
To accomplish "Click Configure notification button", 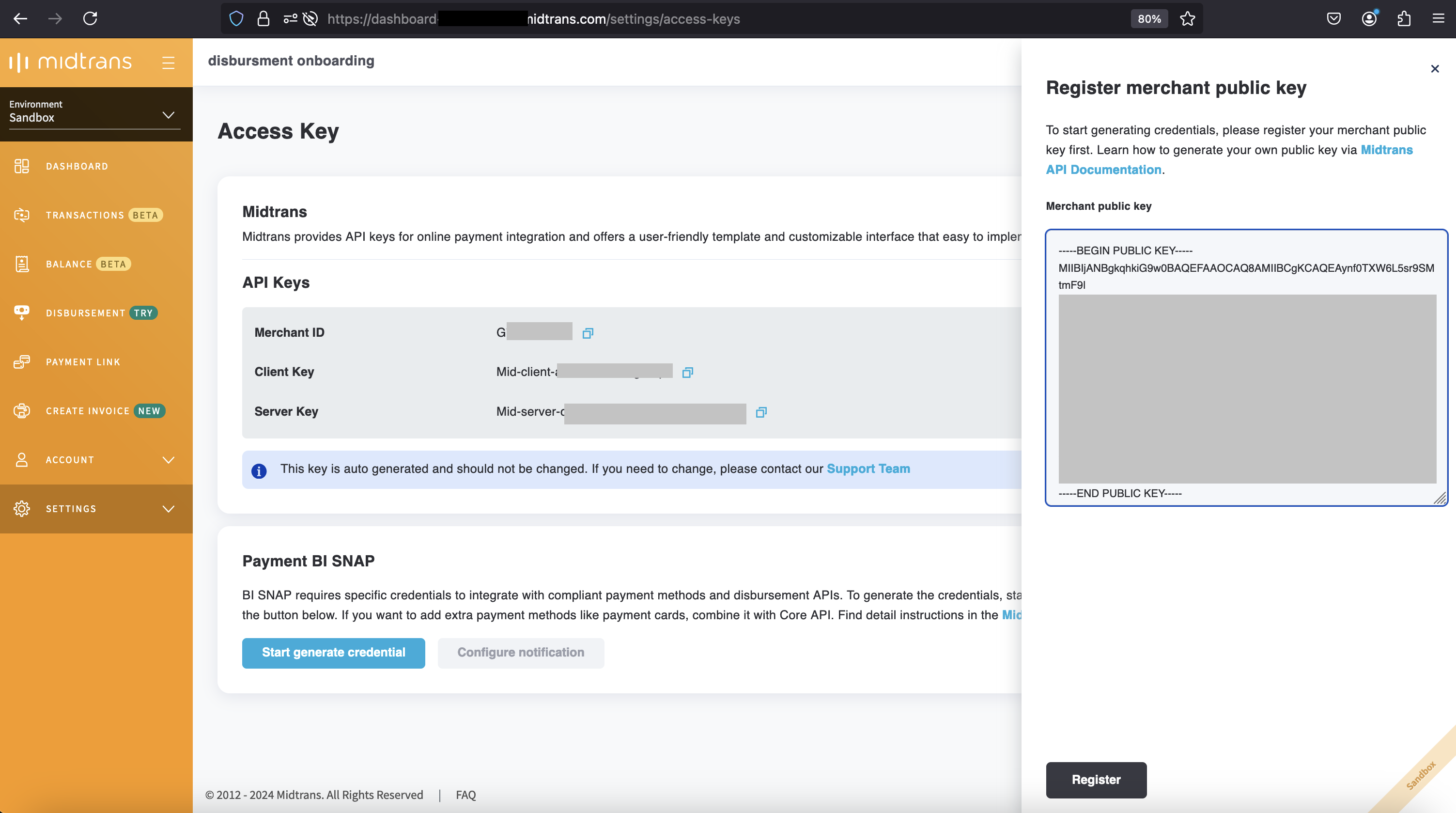I will point(521,653).
